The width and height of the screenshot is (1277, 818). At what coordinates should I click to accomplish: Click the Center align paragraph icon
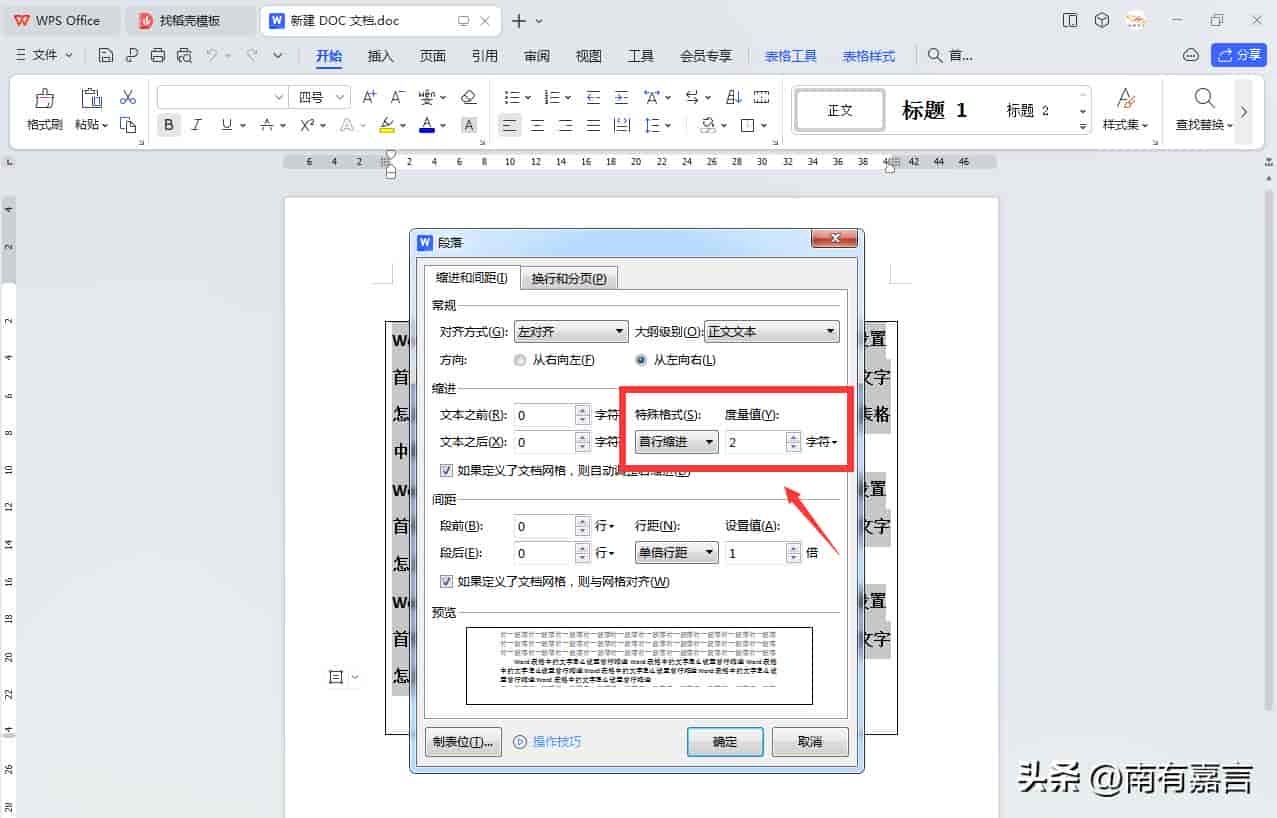click(538, 125)
